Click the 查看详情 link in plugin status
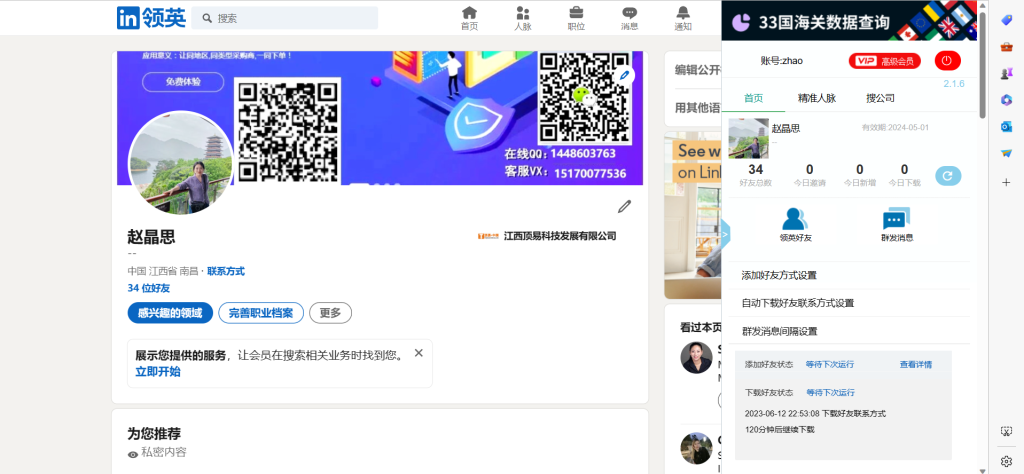The width and height of the screenshot is (1024, 474). click(x=915, y=365)
